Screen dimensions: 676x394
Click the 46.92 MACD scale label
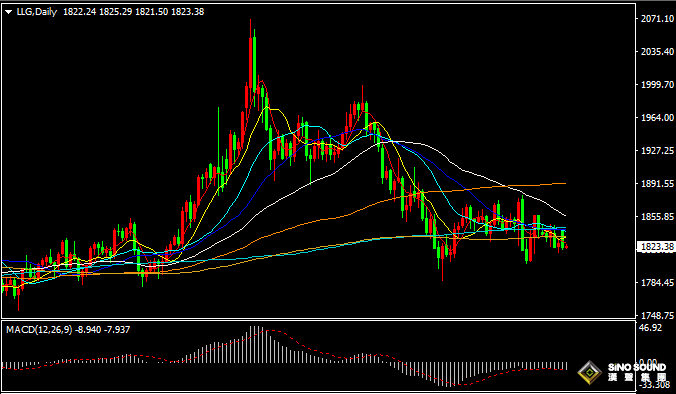coord(650,328)
